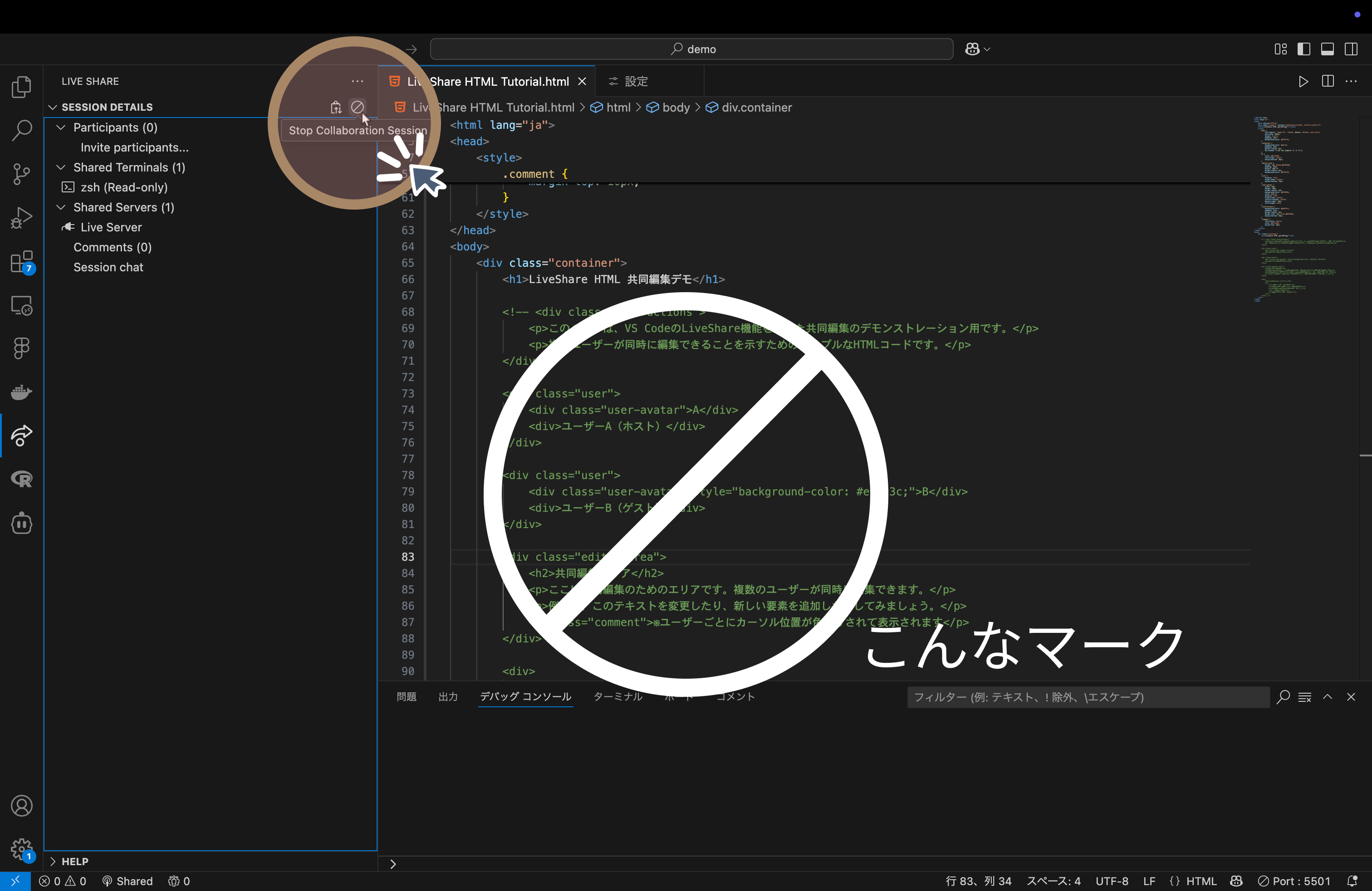Change line ending LF setting
The image size is (1372, 891).
coord(1150,881)
